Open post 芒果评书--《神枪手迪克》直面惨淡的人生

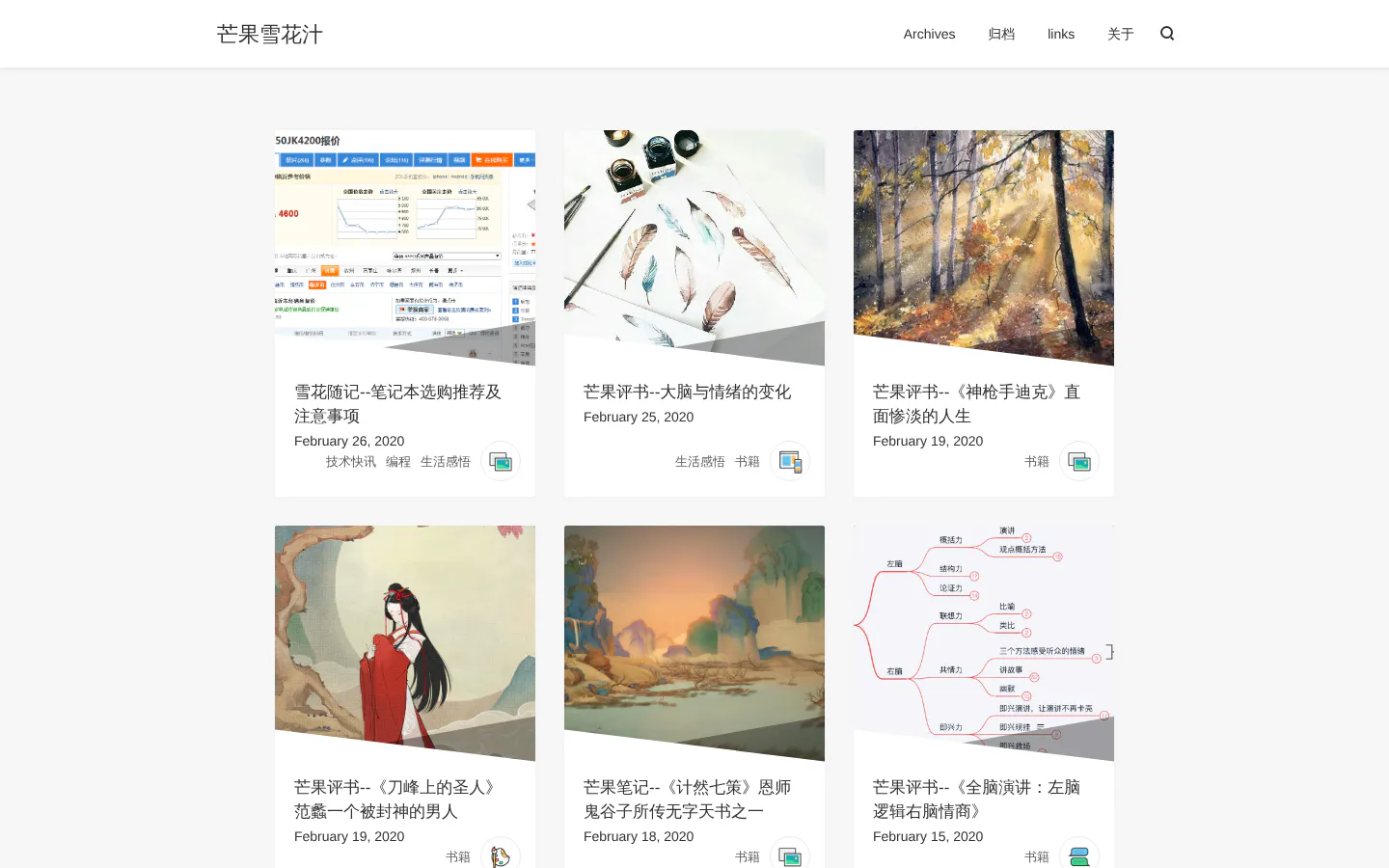[x=976, y=403]
